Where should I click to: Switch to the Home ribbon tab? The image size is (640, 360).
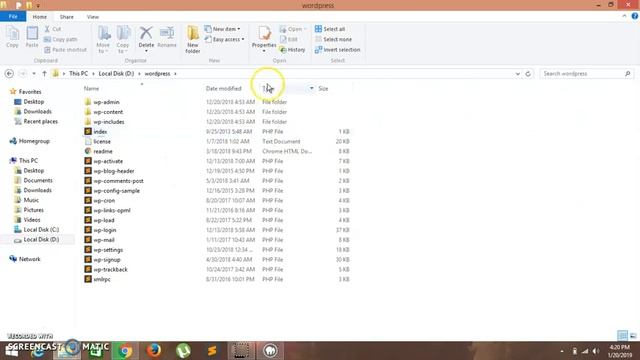(x=40, y=17)
